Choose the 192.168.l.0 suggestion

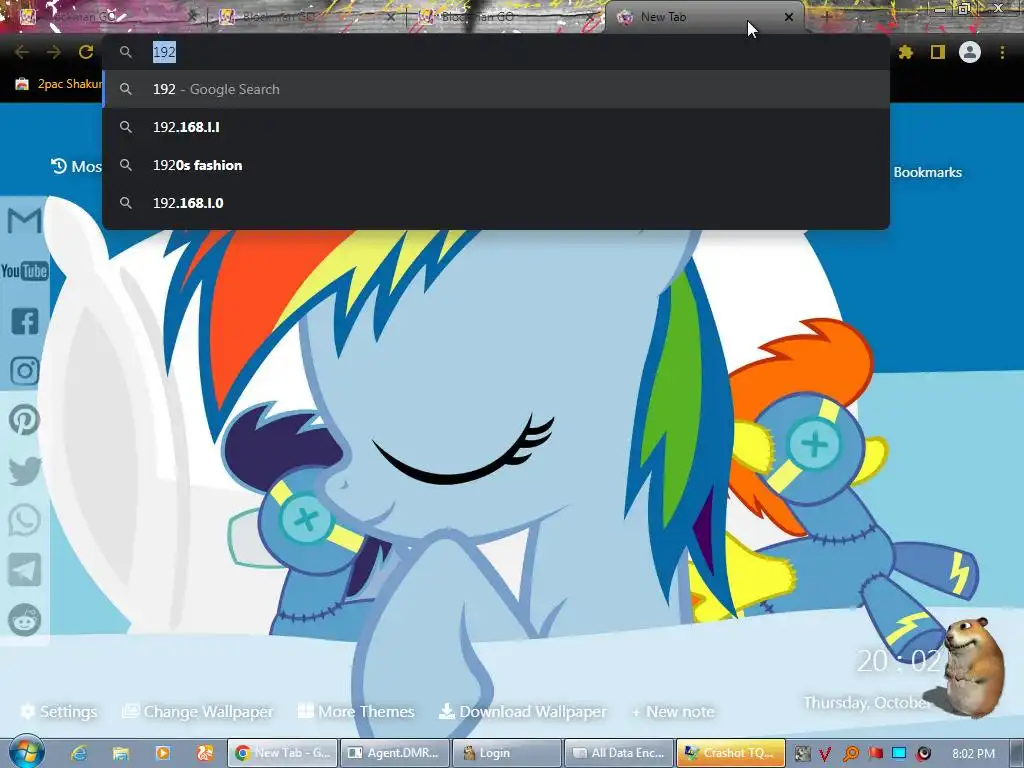496,202
